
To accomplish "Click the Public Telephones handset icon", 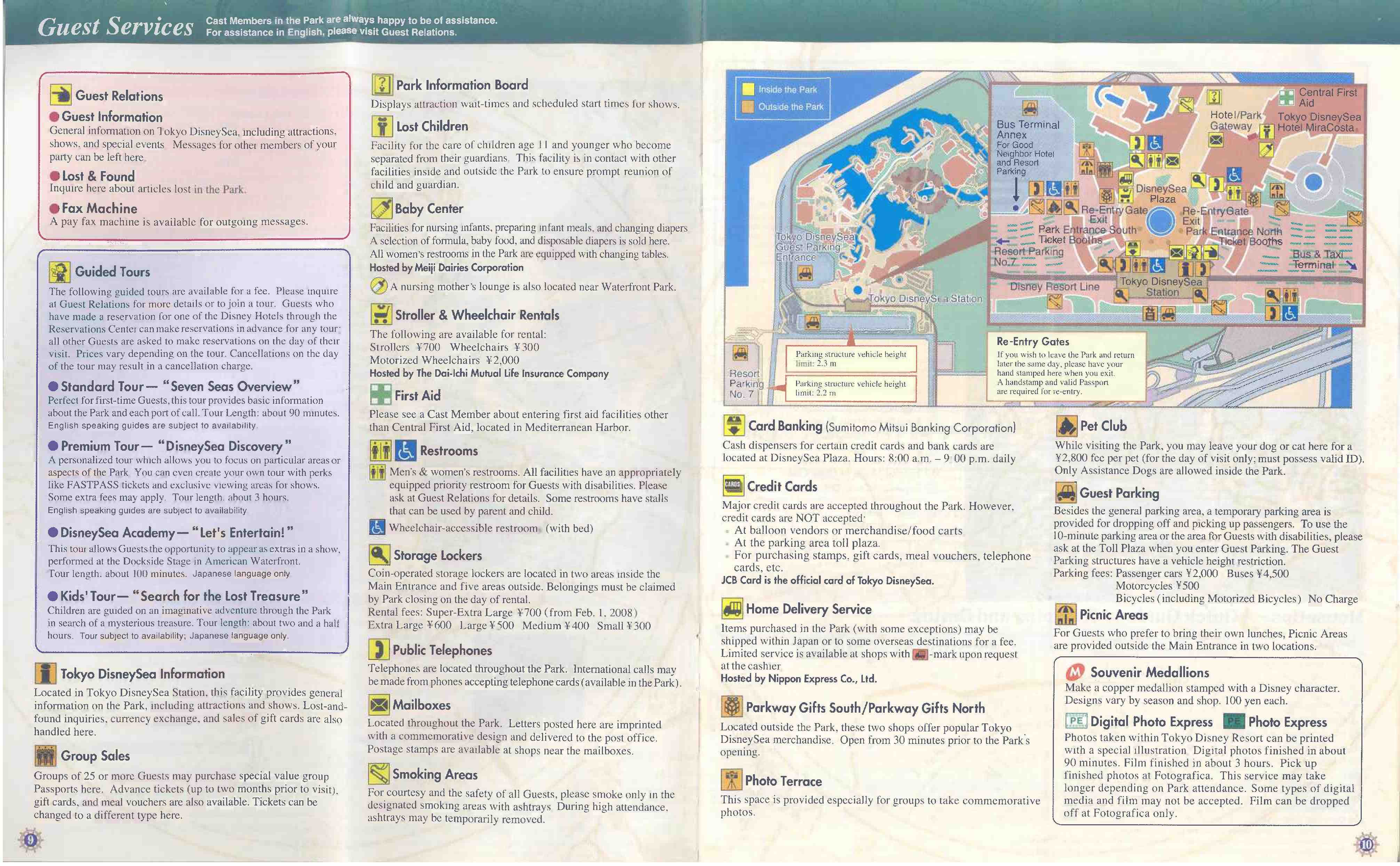I will pyautogui.click(x=379, y=650).
